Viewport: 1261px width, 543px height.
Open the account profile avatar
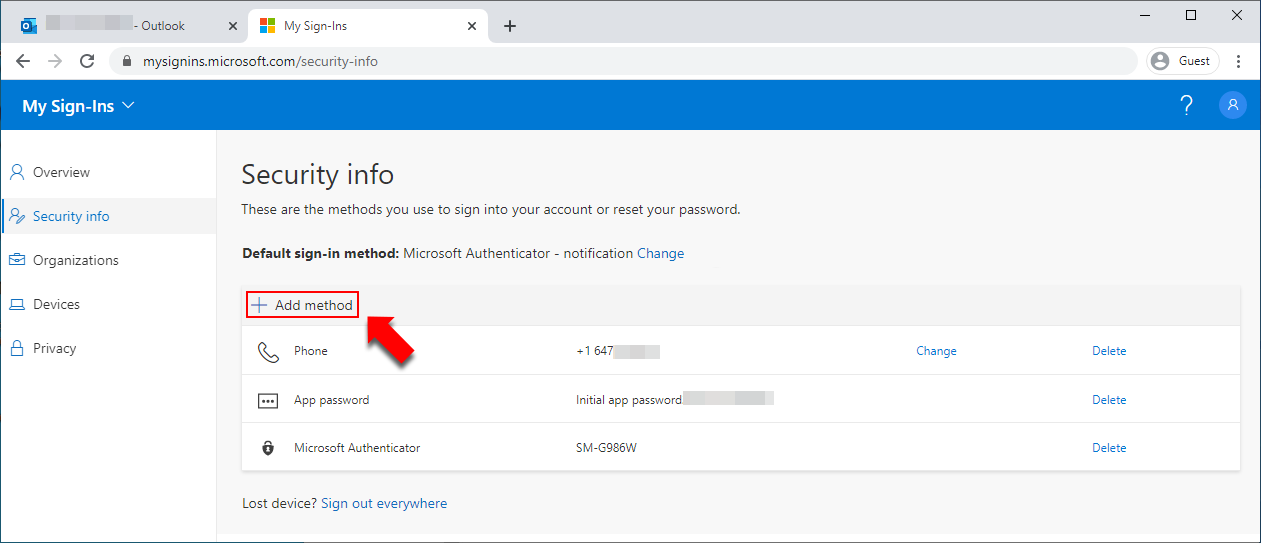click(1233, 105)
